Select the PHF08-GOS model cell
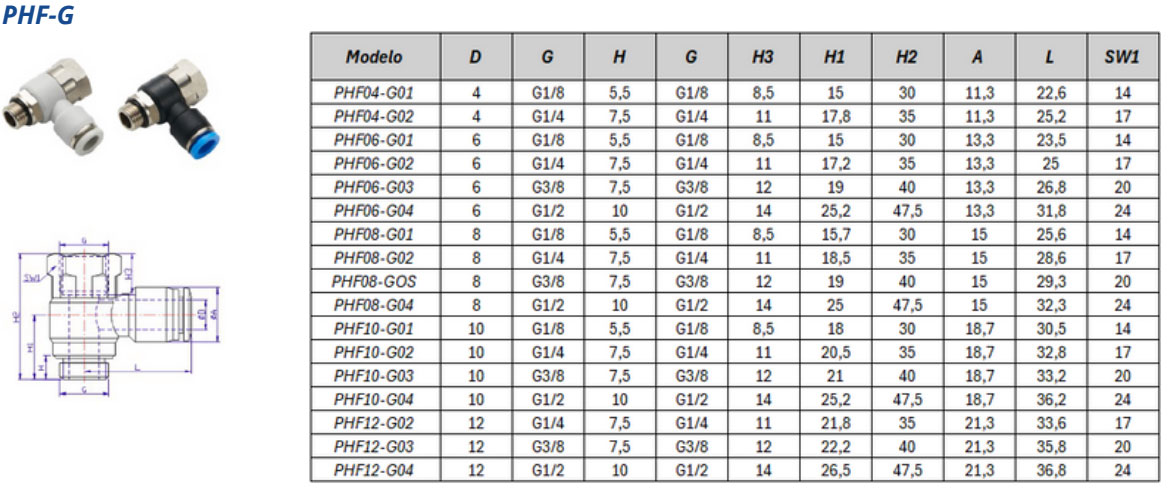Screen dimensions: 1172x501 [373, 284]
